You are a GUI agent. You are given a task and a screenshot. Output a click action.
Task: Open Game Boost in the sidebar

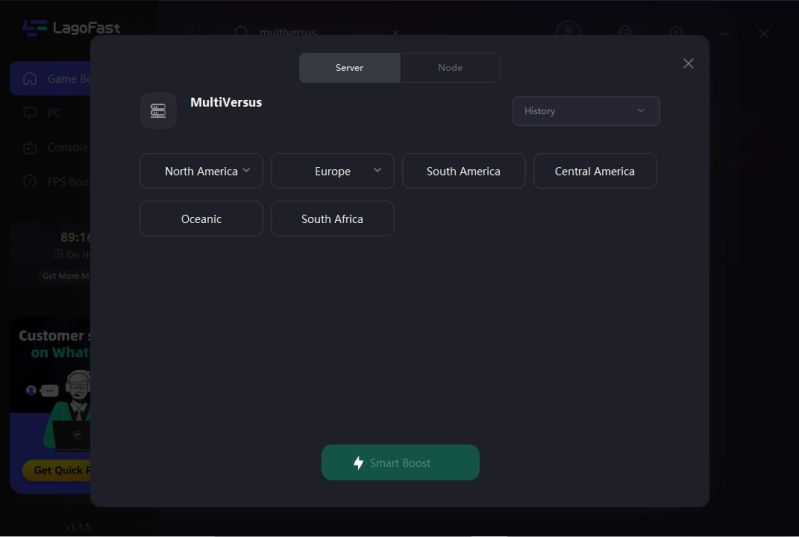click(x=50, y=79)
